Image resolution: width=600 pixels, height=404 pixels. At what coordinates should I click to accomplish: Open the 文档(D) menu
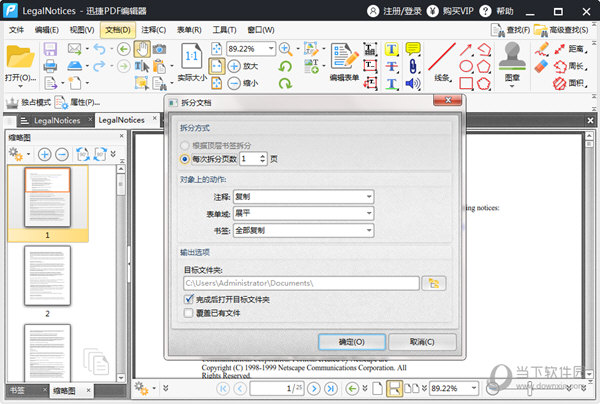(117, 29)
